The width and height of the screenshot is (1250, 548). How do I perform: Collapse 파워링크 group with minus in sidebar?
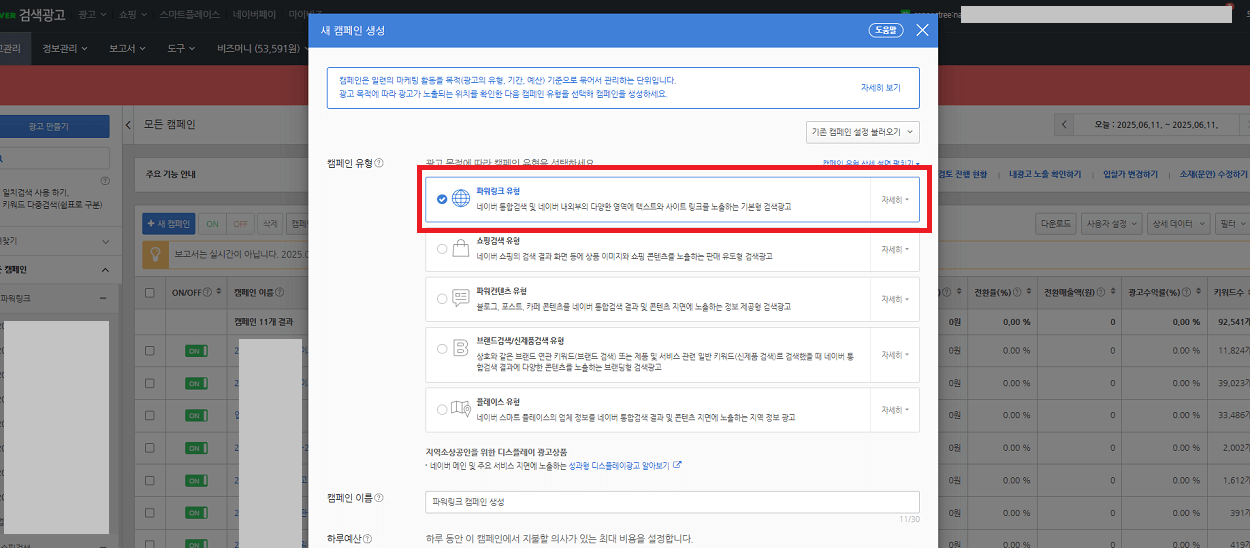pos(102,298)
